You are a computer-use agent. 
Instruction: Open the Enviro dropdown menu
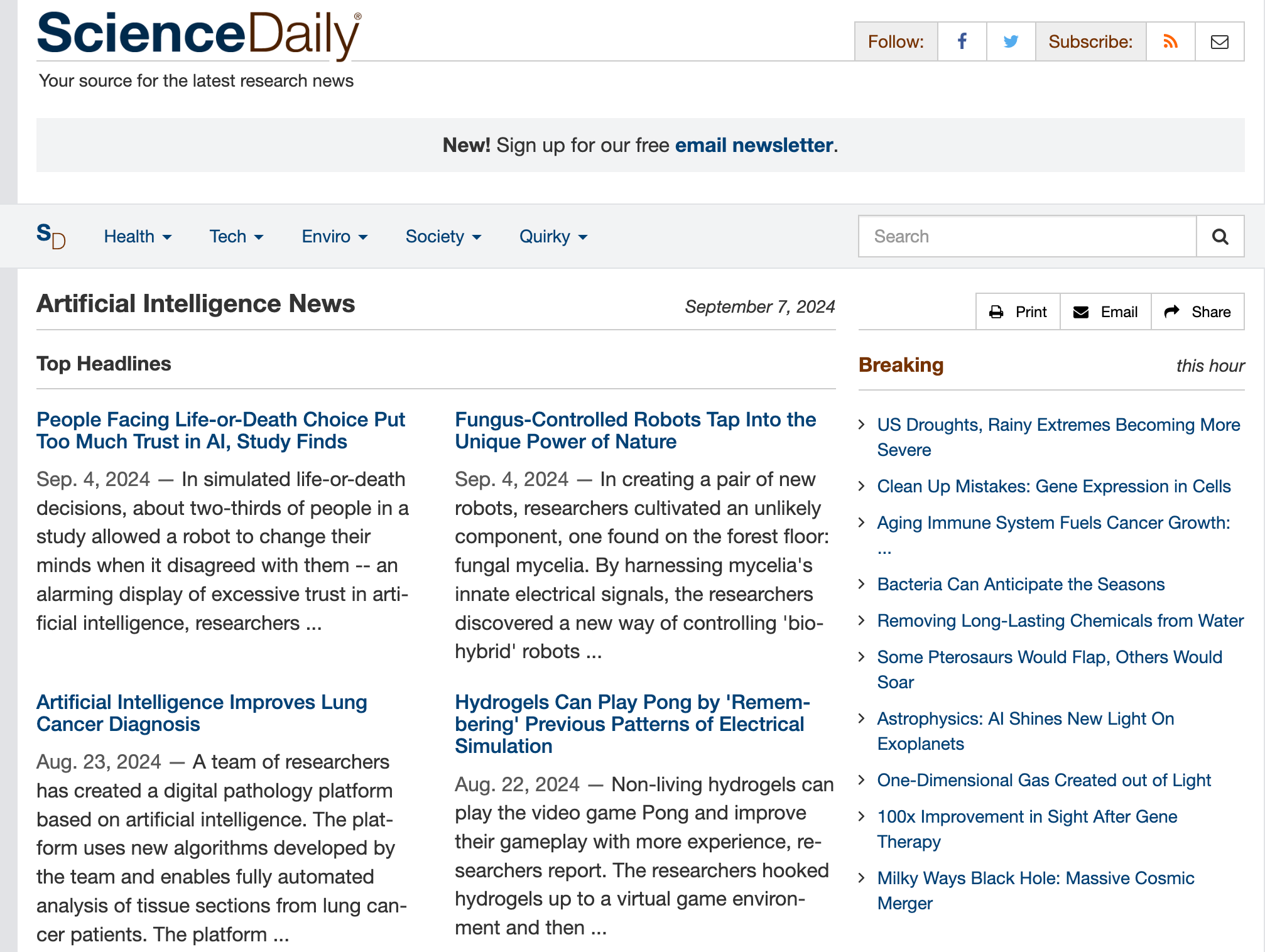pyautogui.click(x=335, y=236)
